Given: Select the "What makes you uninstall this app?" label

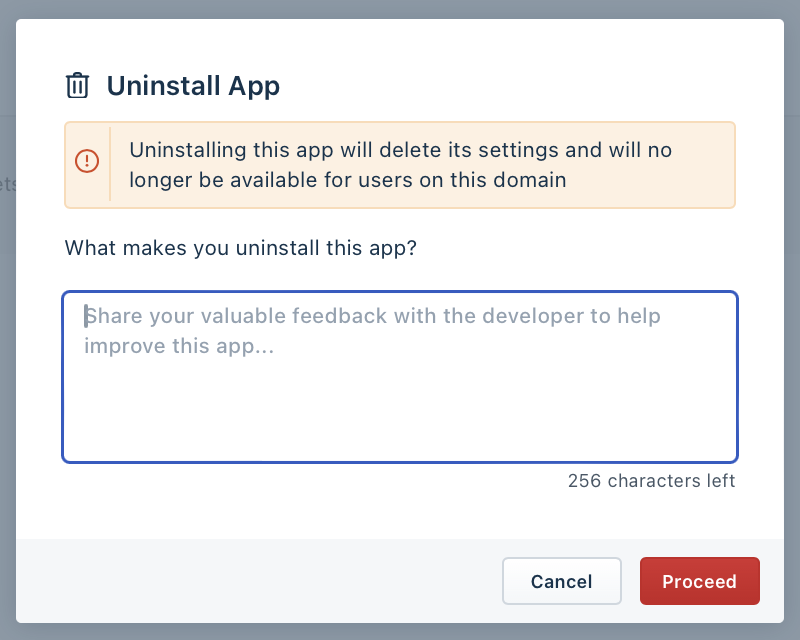Looking at the screenshot, I should click(x=240, y=248).
